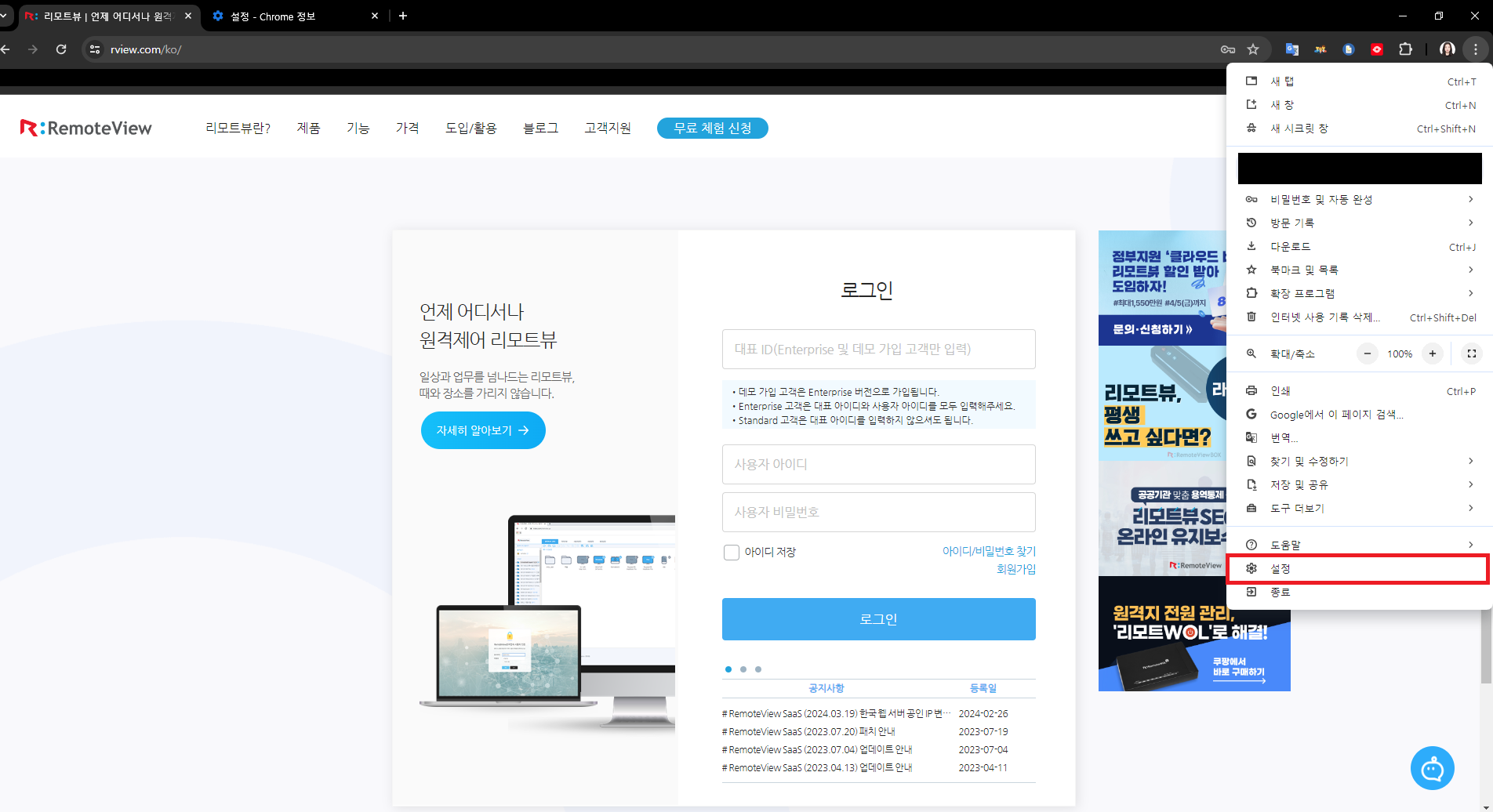Image resolution: width=1493 pixels, height=812 pixels.
Task: Expand the 확장 프로그램 submenu
Action: tap(1360, 293)
